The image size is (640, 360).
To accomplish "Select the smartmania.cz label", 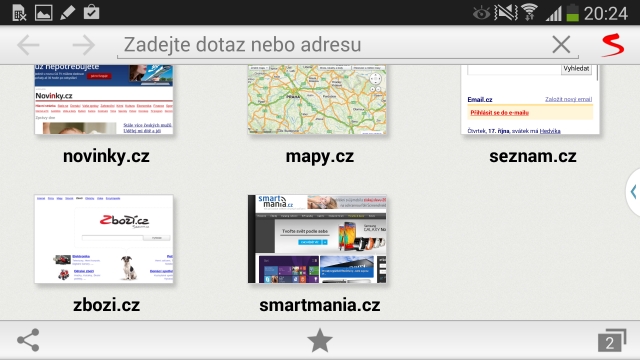I will coord(320,305).
